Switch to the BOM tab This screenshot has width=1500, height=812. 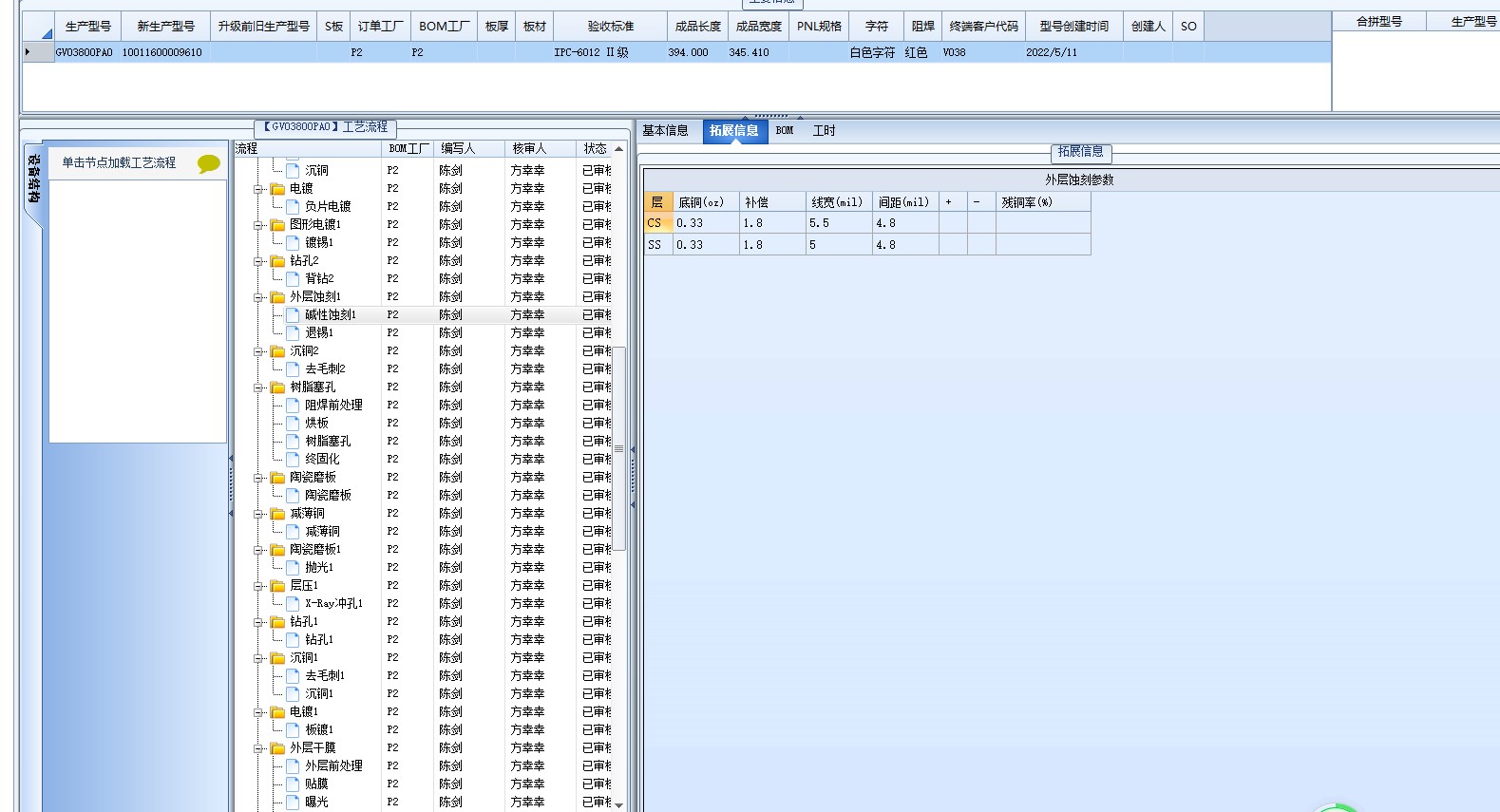[785, 131]
